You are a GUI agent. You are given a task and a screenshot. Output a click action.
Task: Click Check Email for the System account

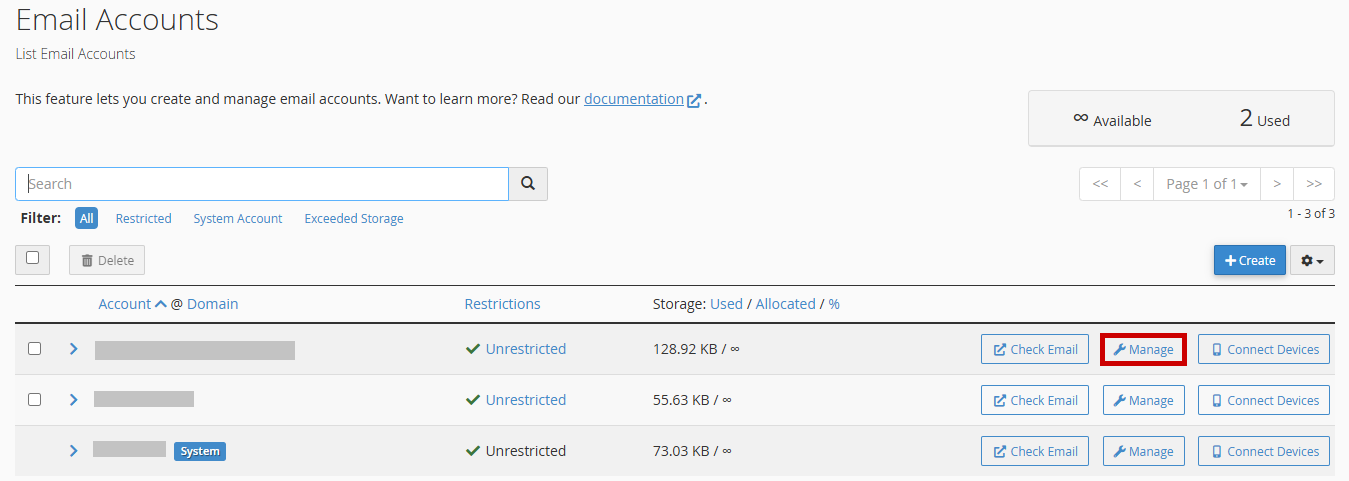tap(1035, 451)
